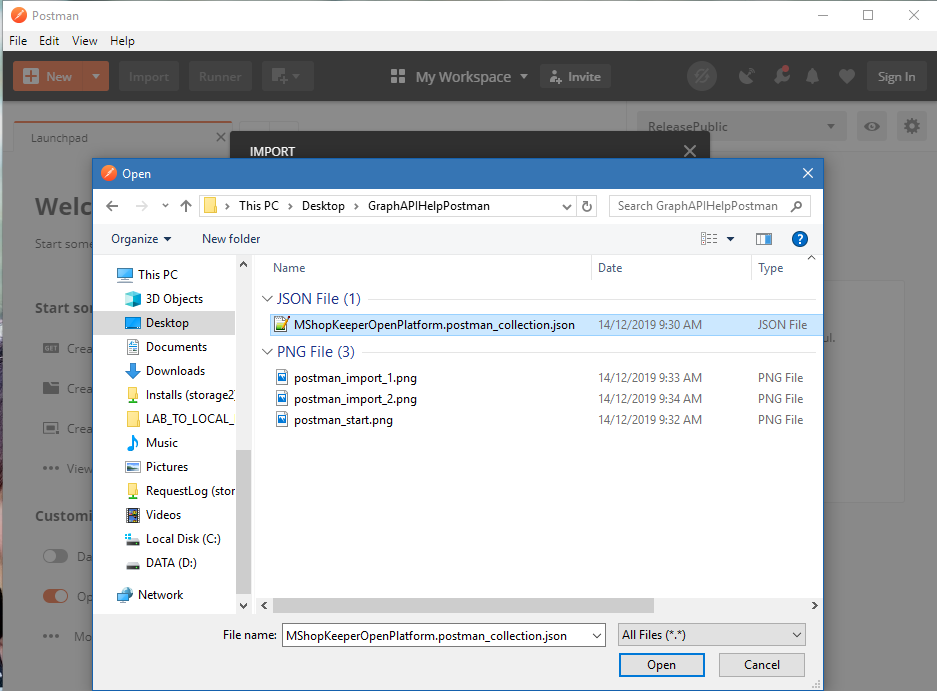
Task: Select MShopKeeperOpenPlatform.postman_collection.json file
Action: [x=546, y=325]
